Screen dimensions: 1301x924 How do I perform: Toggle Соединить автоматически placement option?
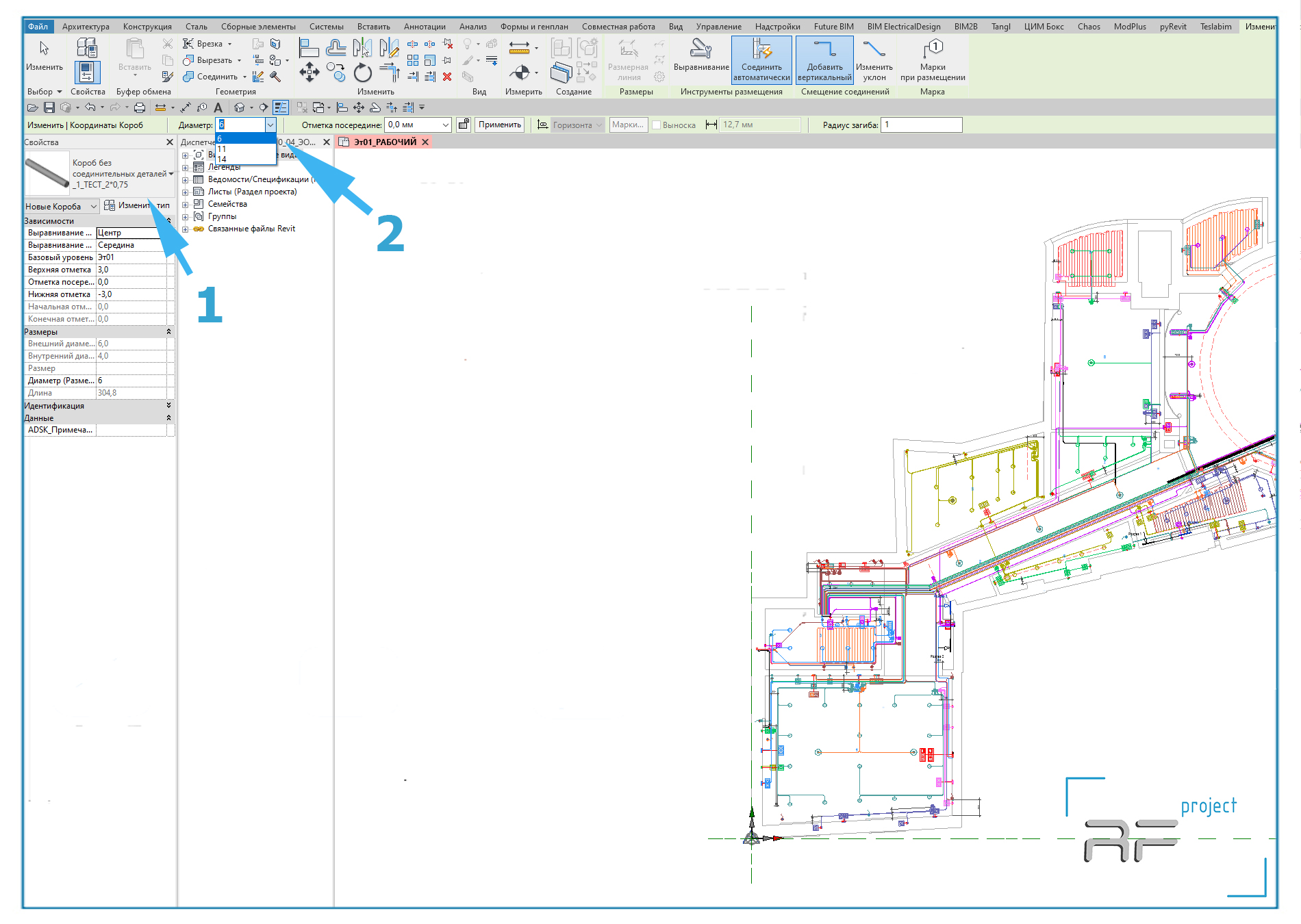click(761, 60)
